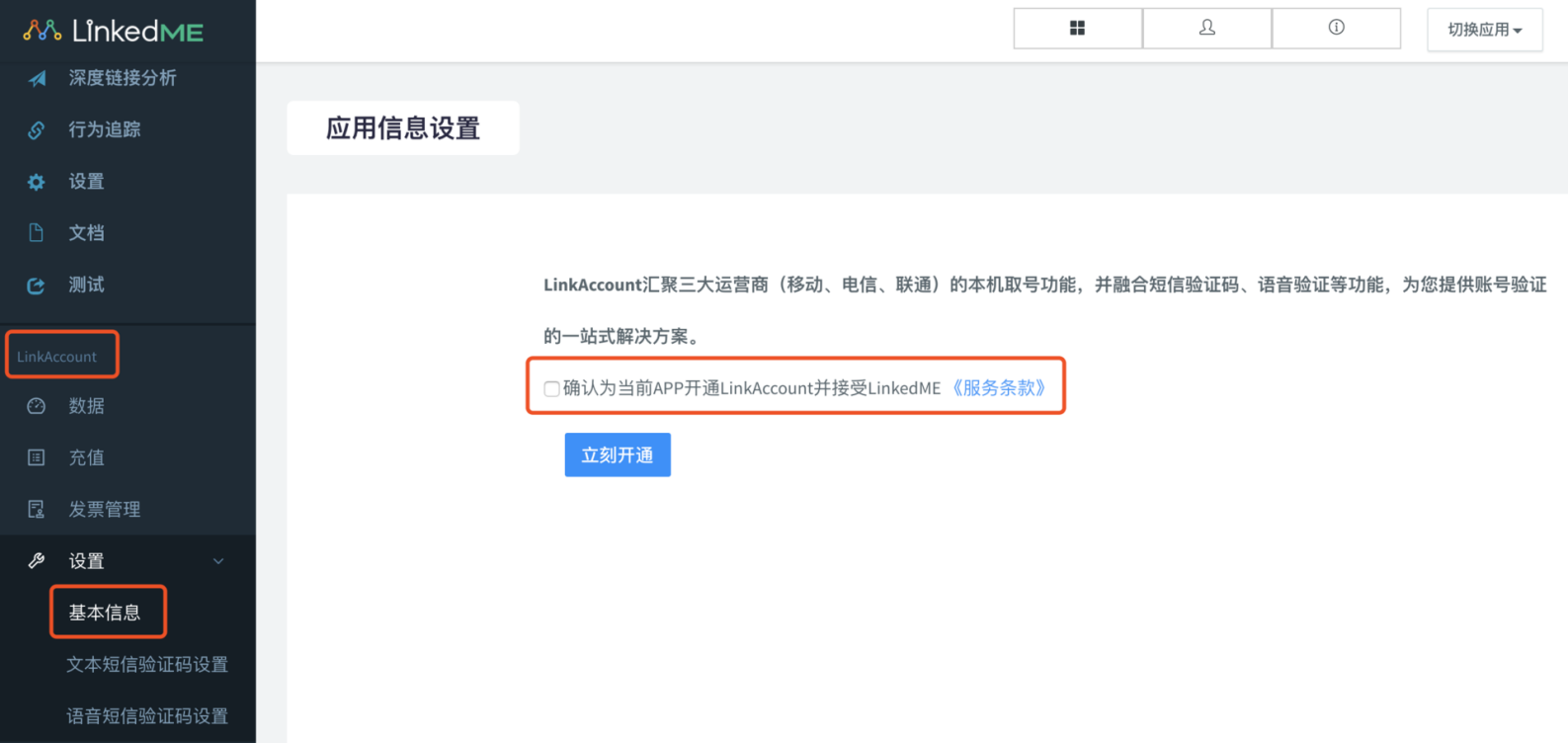1568x743 pixels.
Task: Click the LinkAccount description paragraph
Action: click(1045, 310)
